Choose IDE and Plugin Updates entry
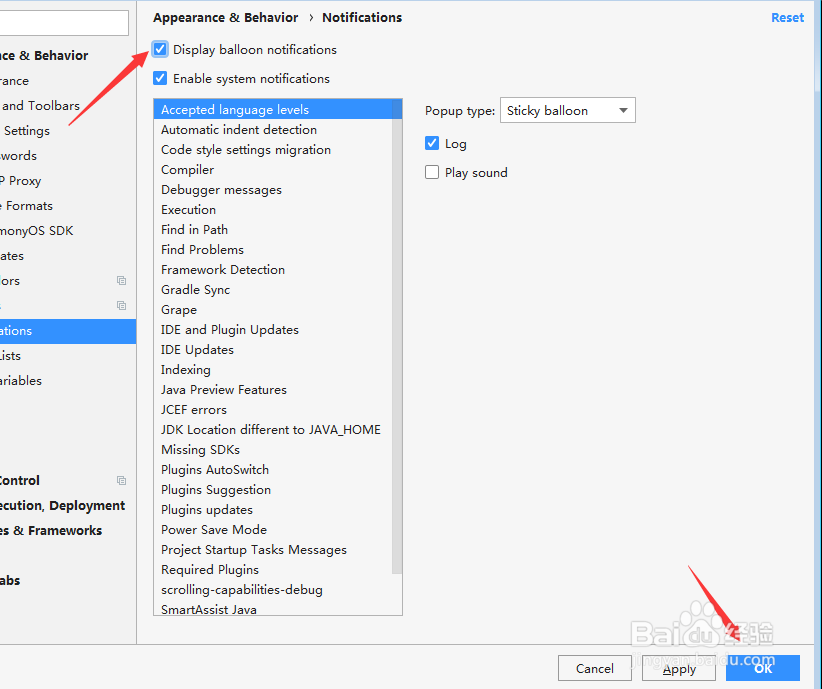 tap(230, 330)
